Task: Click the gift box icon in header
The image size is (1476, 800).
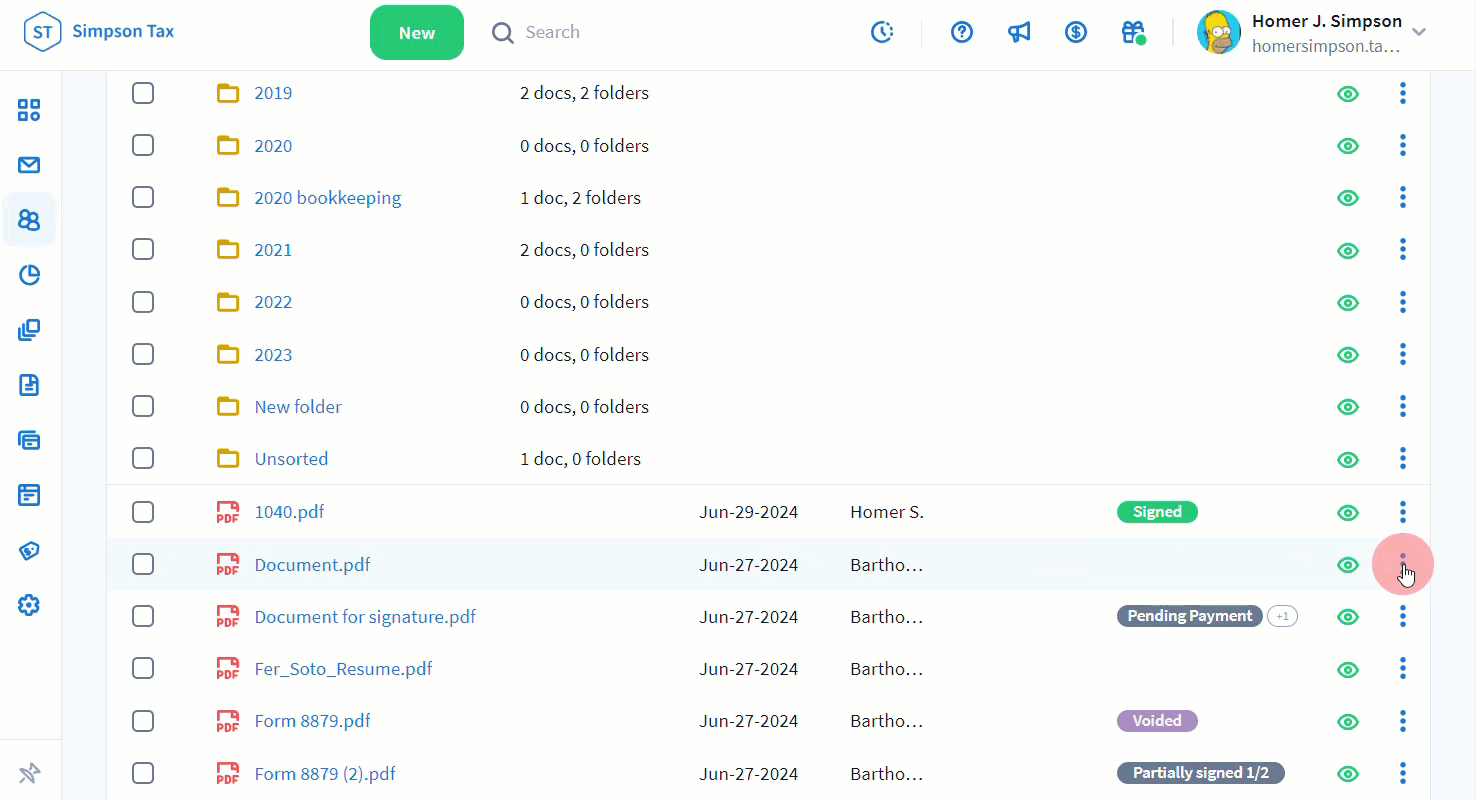Action: [1132, 32]
